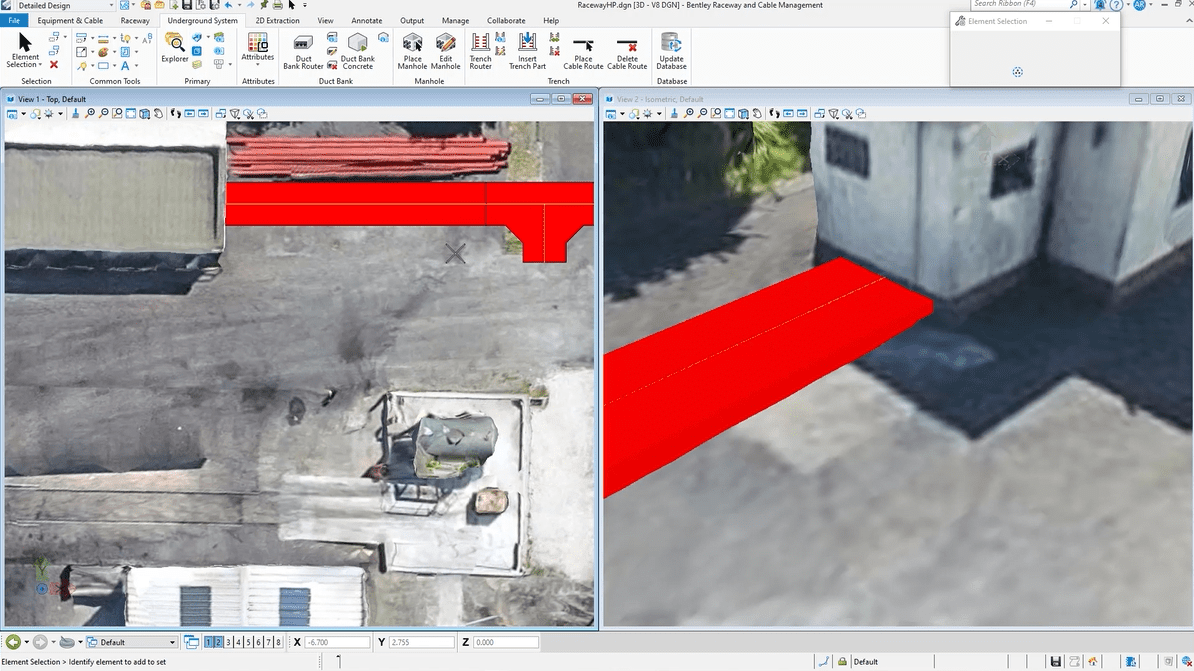Toggle view 1 button off

pyautogui.click(x=209, y=642)
